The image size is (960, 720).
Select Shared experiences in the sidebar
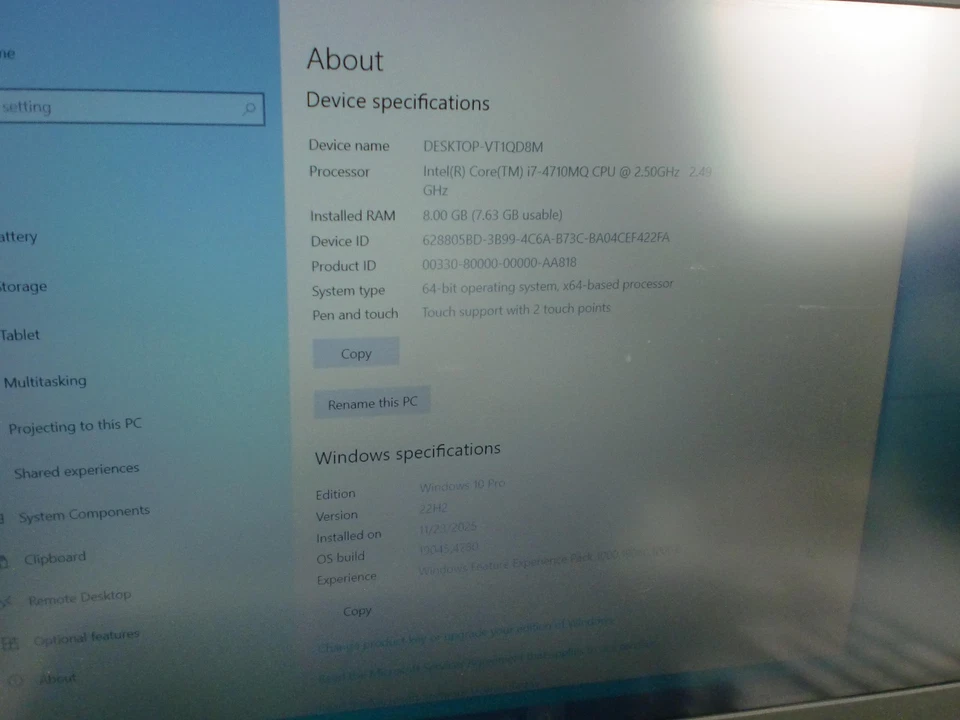coord(78,469)
